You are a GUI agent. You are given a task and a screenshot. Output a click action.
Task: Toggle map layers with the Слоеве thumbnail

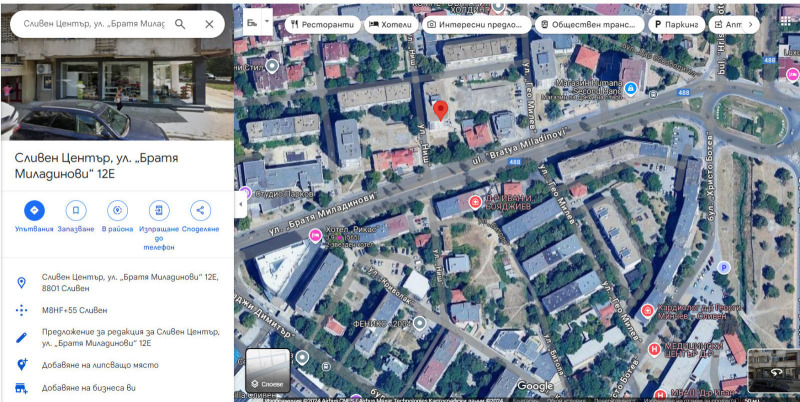click(x=268, y=370)
